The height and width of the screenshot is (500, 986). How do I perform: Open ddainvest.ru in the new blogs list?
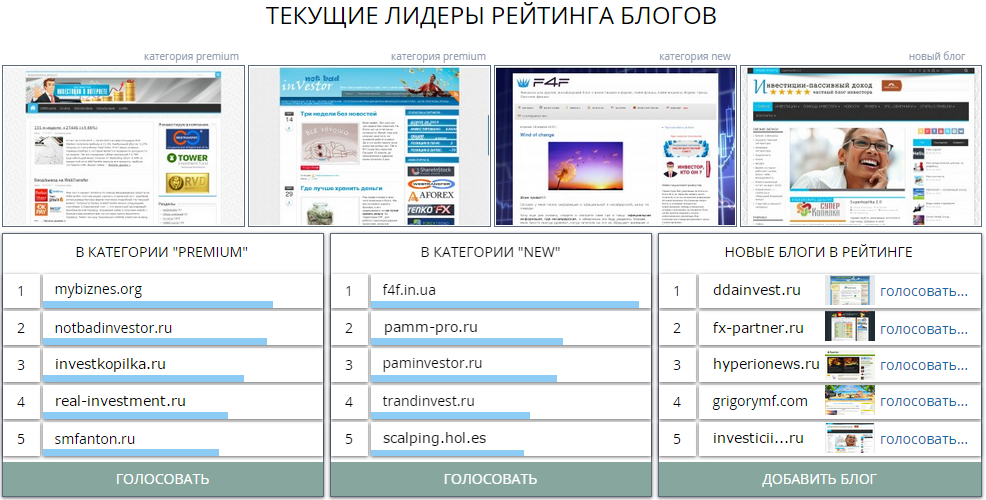pyautogui.click(x=756, y=290)
